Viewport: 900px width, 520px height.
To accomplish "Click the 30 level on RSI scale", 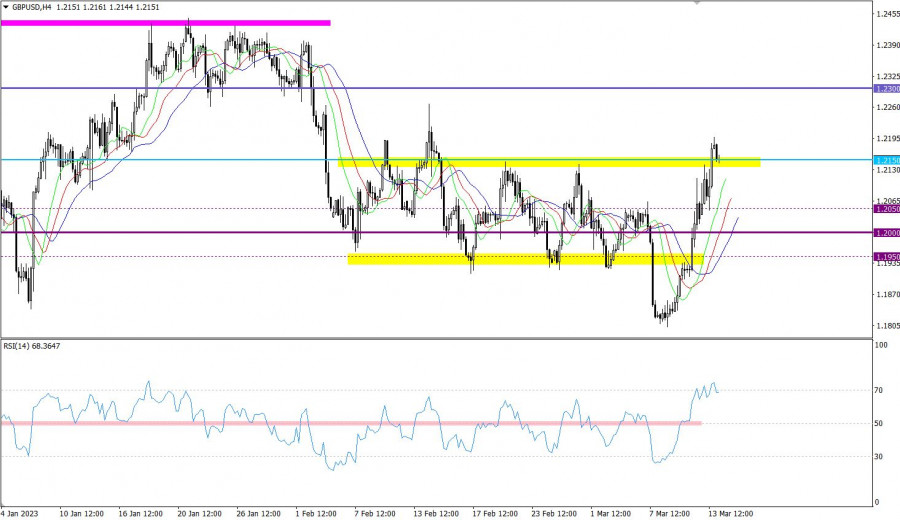I will point(880,457).
